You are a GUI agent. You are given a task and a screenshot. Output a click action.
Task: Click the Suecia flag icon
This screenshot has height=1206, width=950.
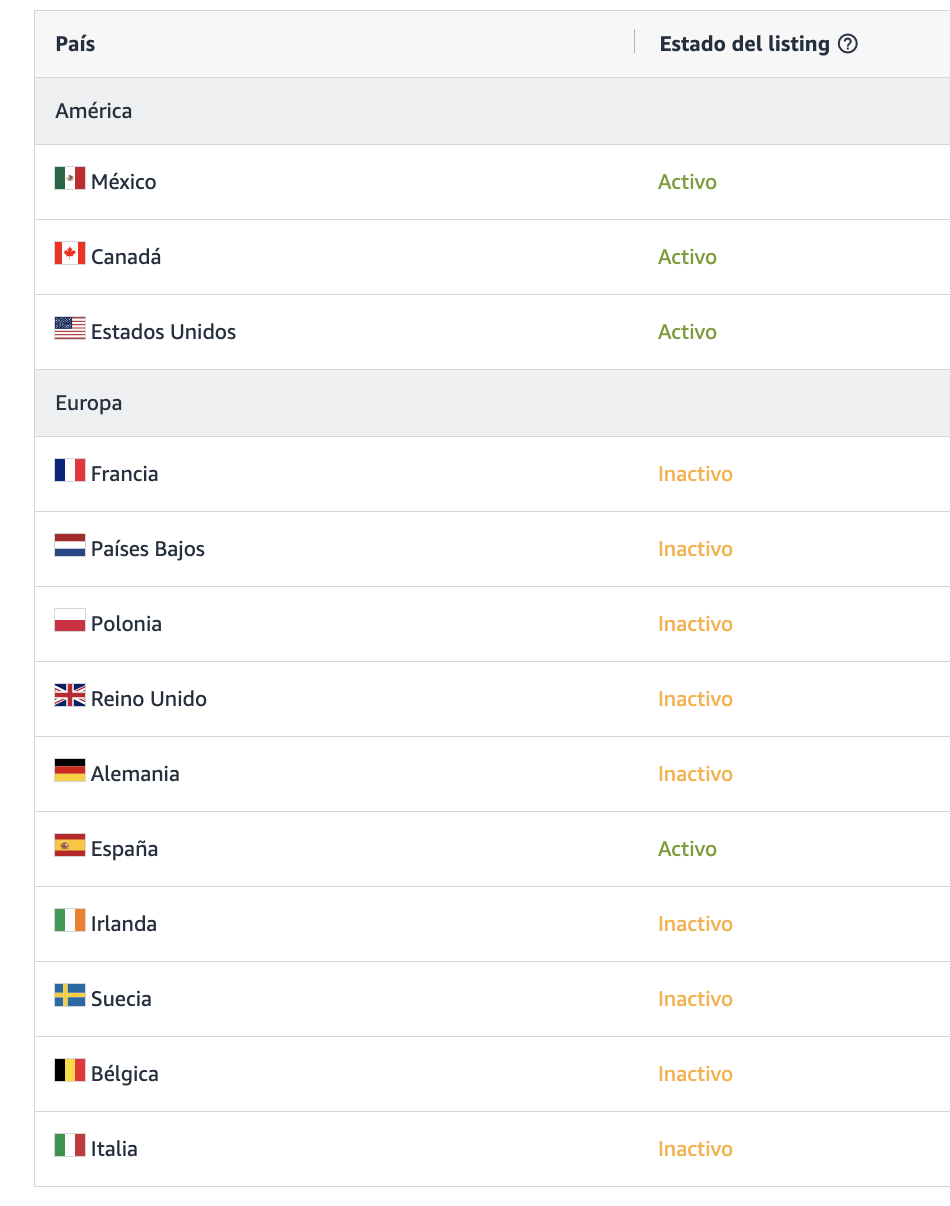tap(70, 996)
